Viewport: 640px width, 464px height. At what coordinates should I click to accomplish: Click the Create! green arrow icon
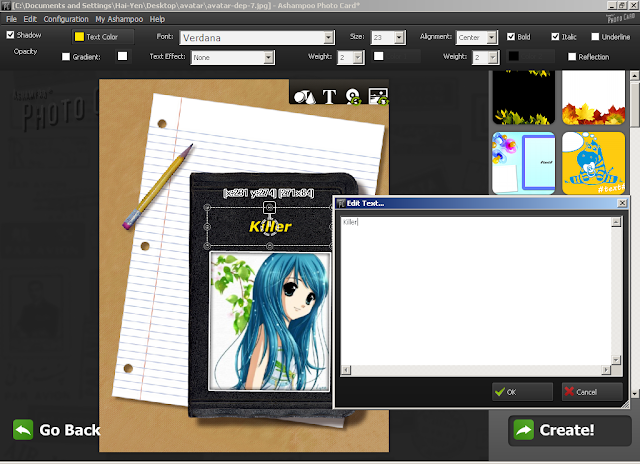pyautogui.click(x=524, y=430)
